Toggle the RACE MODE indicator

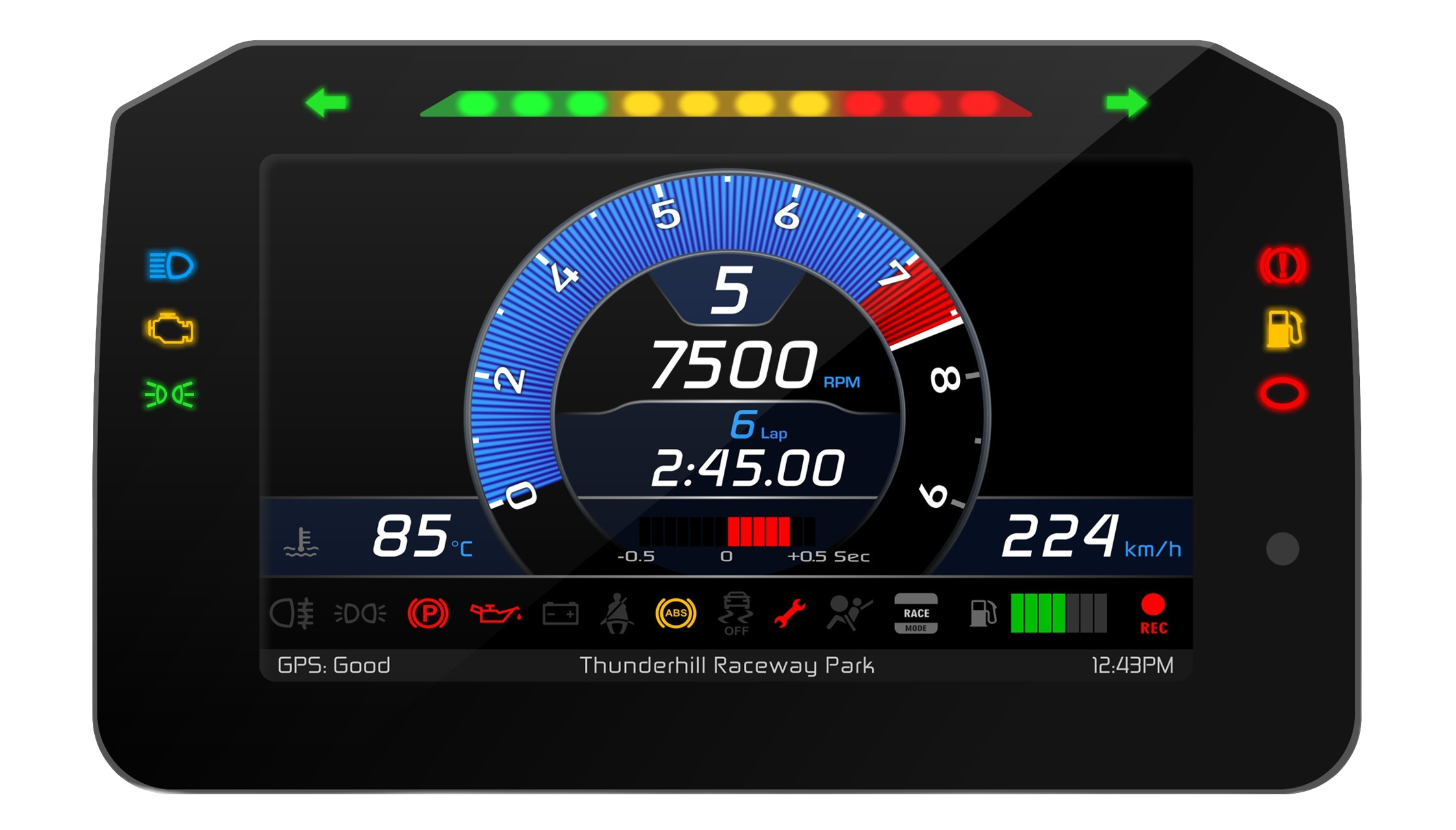pyautogui.click(x=915, y=613)
